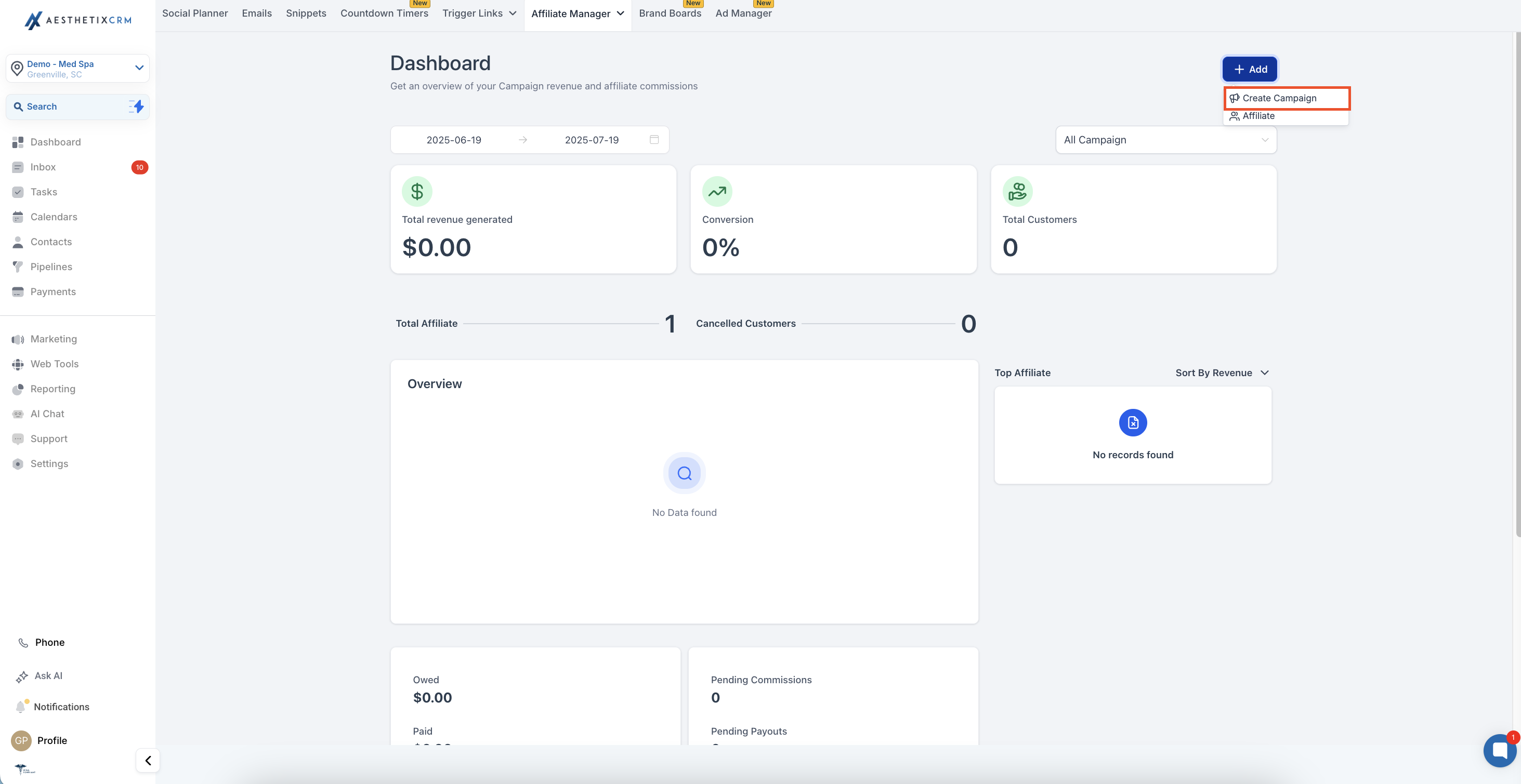Viewport: 1521px width, 784px height.
Task: Click the Inbox unread badge showing 10
Action: point(139,167)
